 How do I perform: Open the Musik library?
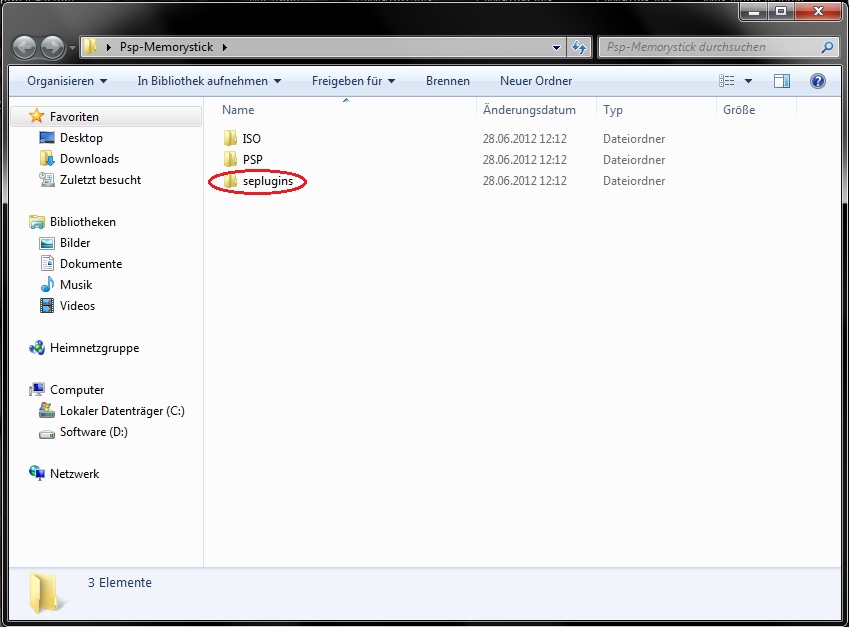(76, 285)
